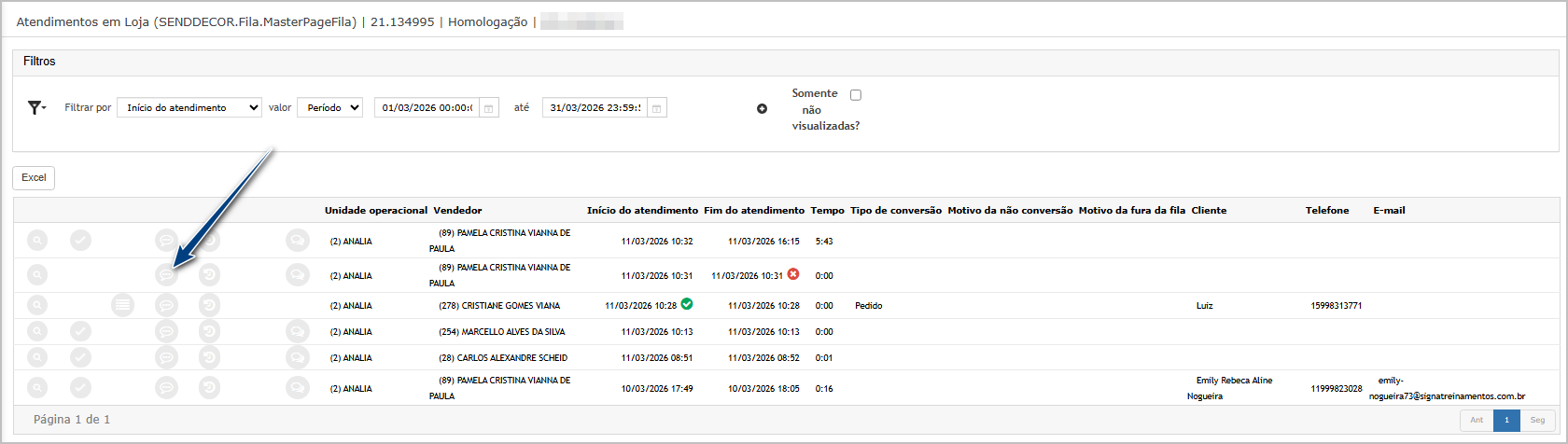
Task: Open calendar picker for the start date
Action: [x=489, y=108]
